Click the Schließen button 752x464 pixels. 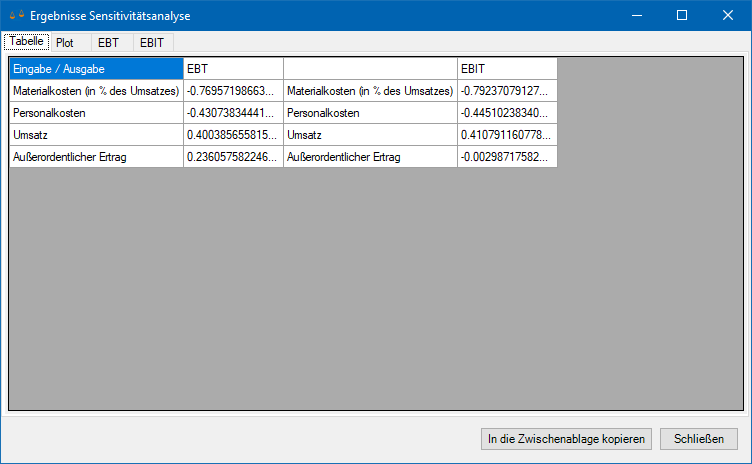[699, 439]
